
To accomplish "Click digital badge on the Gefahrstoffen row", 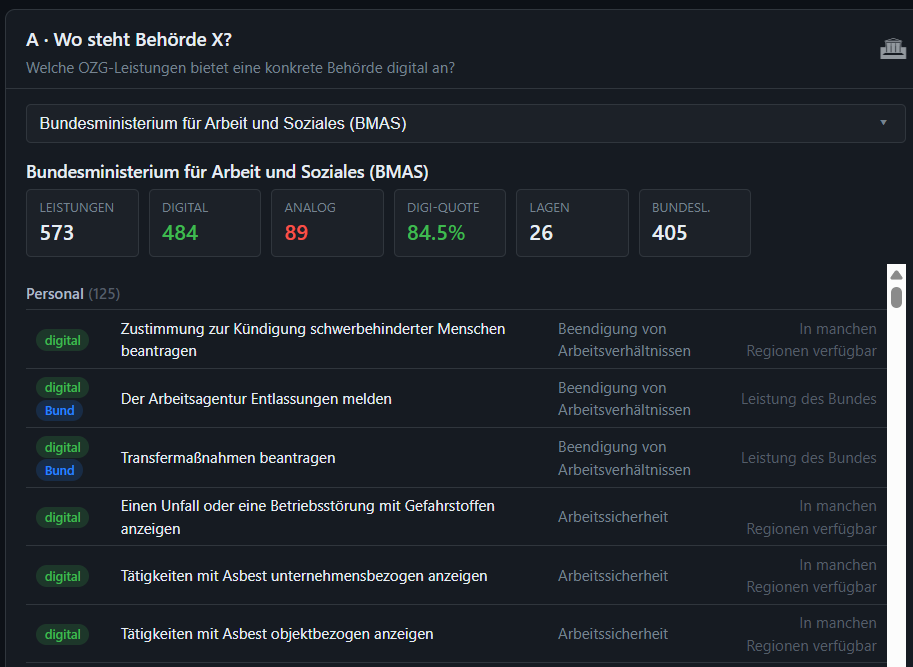I will 62,517.
